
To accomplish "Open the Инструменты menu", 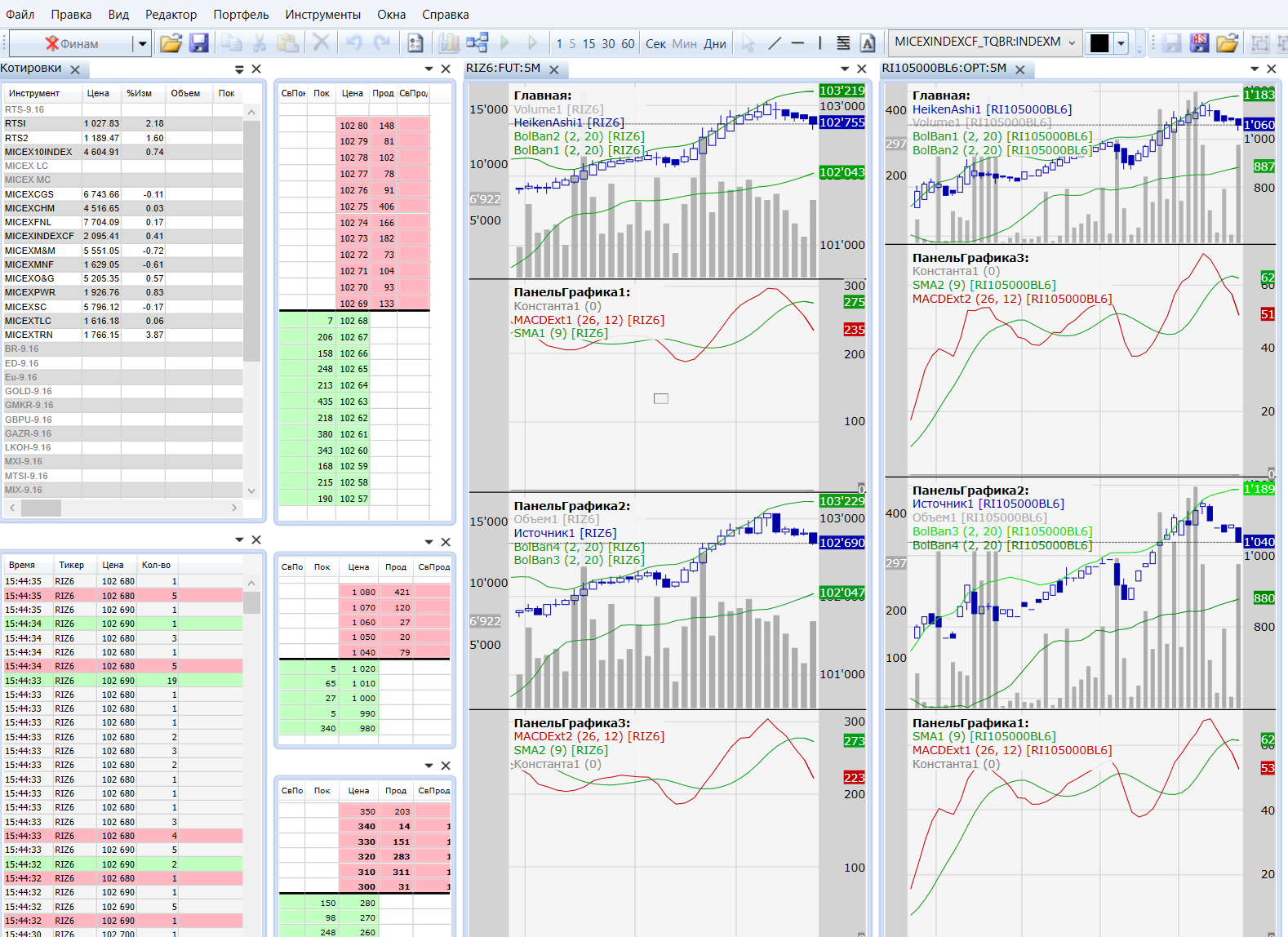I will tap(322, 15).
